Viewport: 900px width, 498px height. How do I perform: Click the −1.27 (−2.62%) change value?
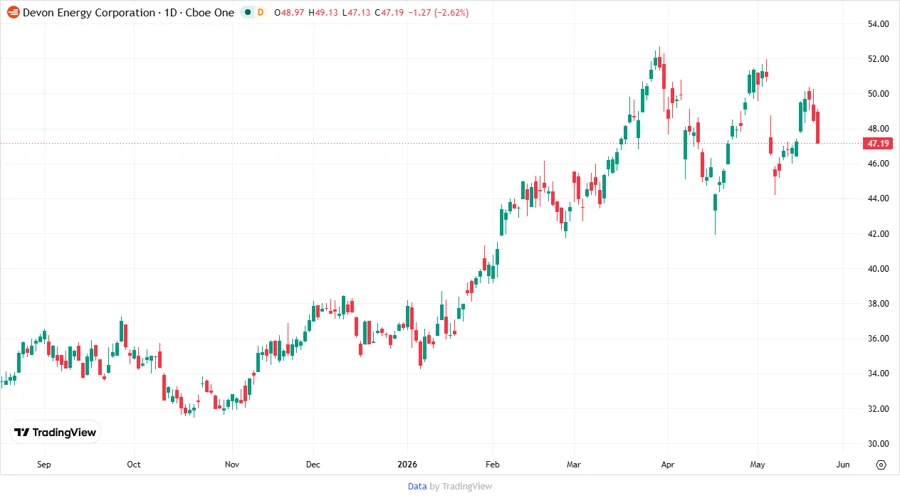[439, 12]
